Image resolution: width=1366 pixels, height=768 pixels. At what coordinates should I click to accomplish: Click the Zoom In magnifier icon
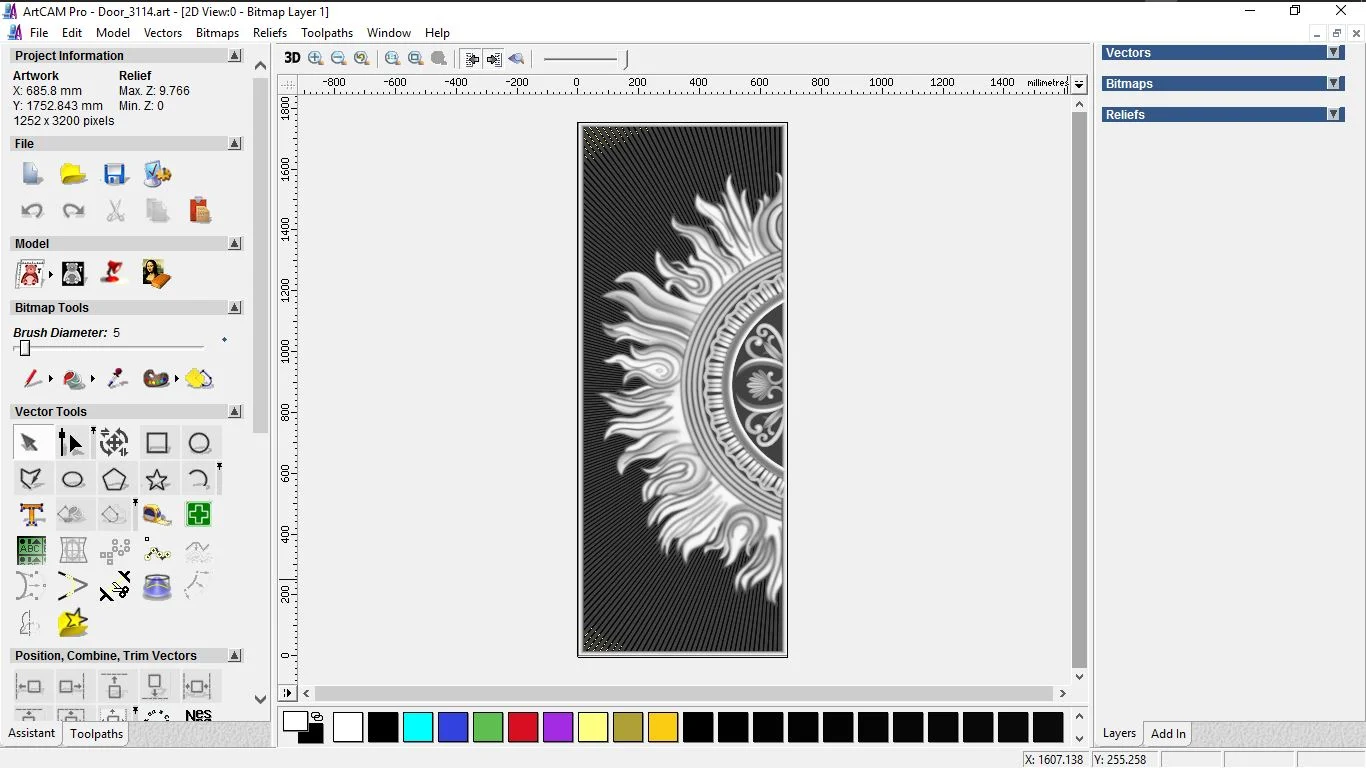[x=316, y=59]
